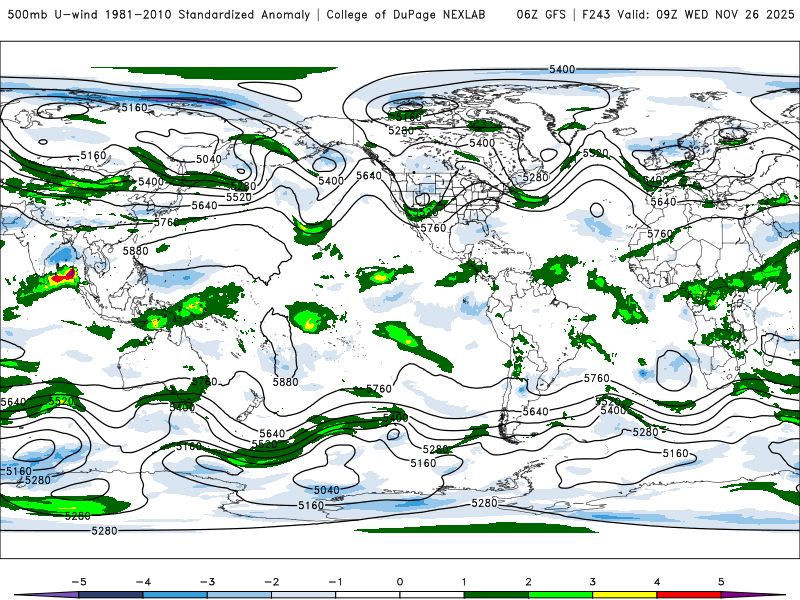Select the yellow 3 to 4 legend swatch
The height and width of the screenshot is (600, 800).
[624, 595]
